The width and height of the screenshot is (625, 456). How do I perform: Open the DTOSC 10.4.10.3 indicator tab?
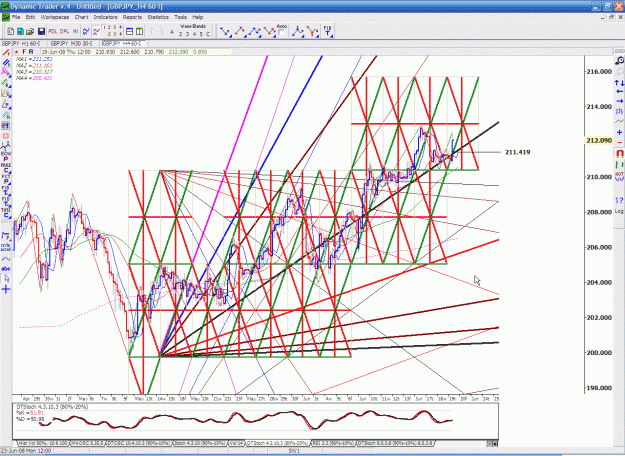(x=139, y=443)
